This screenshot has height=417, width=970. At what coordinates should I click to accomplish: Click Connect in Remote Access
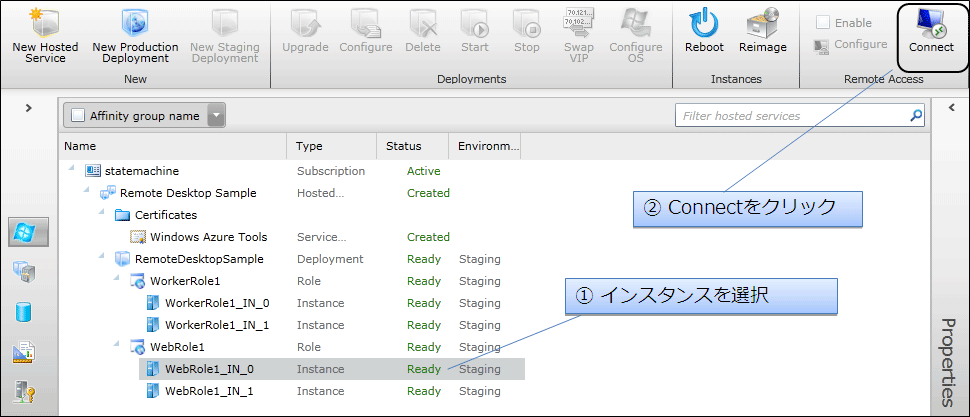coord(931,32)
